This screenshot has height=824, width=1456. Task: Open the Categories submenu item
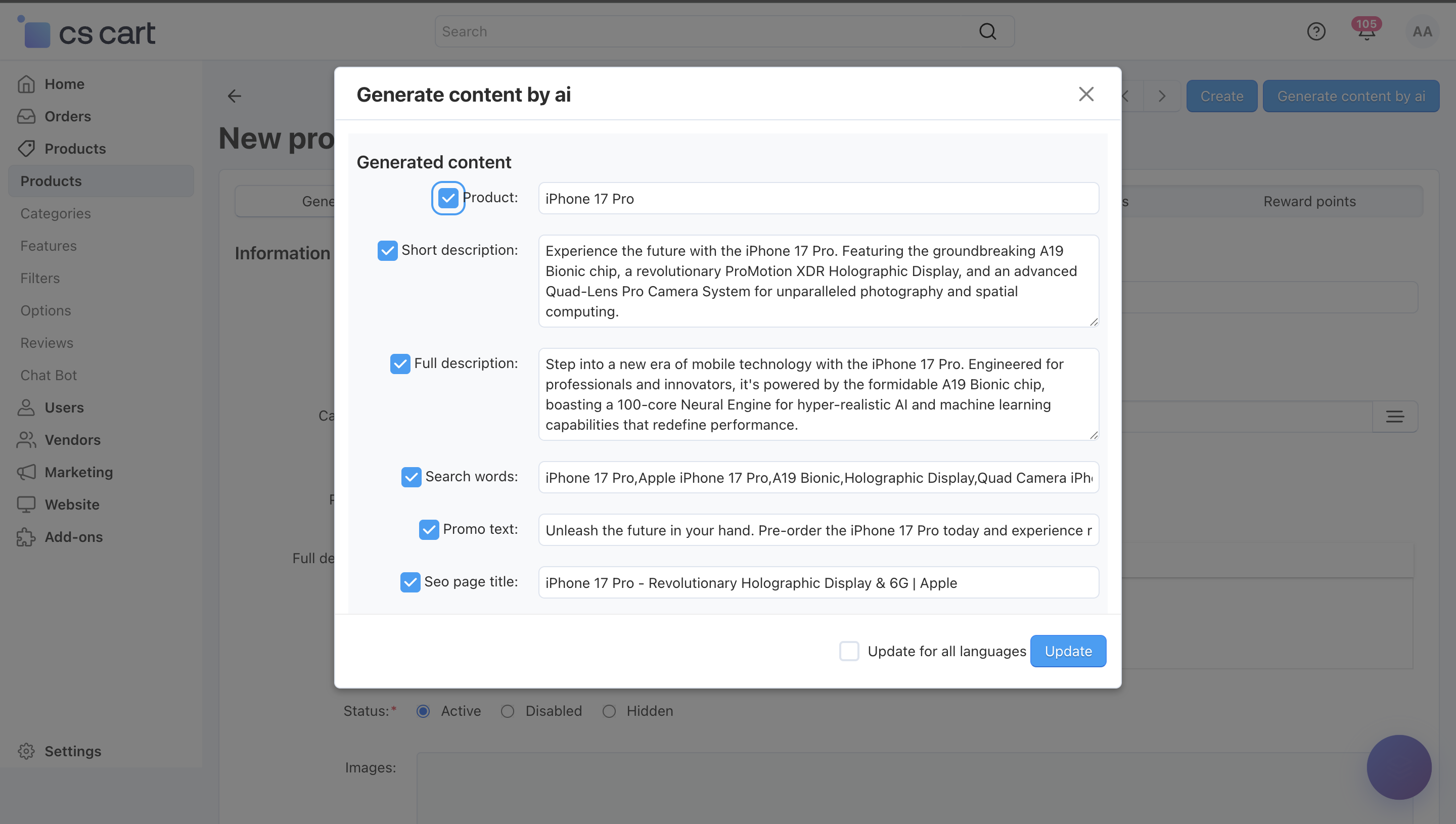56,213
